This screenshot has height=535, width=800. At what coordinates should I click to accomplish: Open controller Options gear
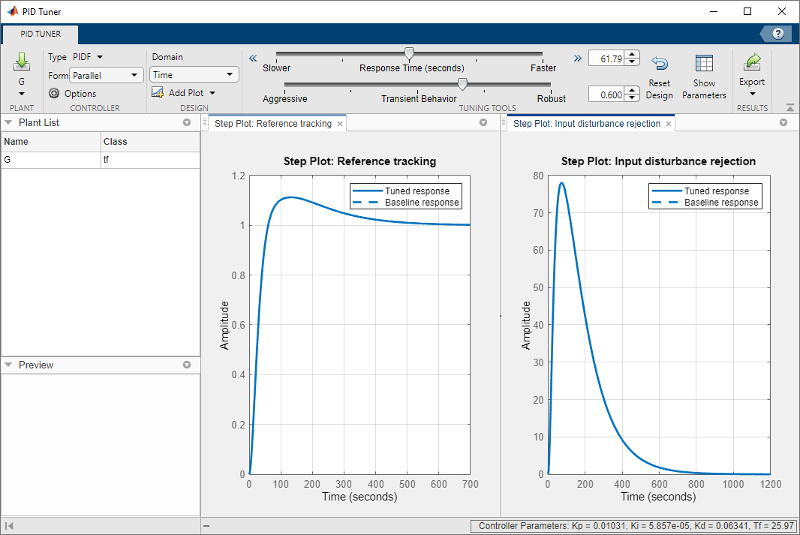pos(55,93)
